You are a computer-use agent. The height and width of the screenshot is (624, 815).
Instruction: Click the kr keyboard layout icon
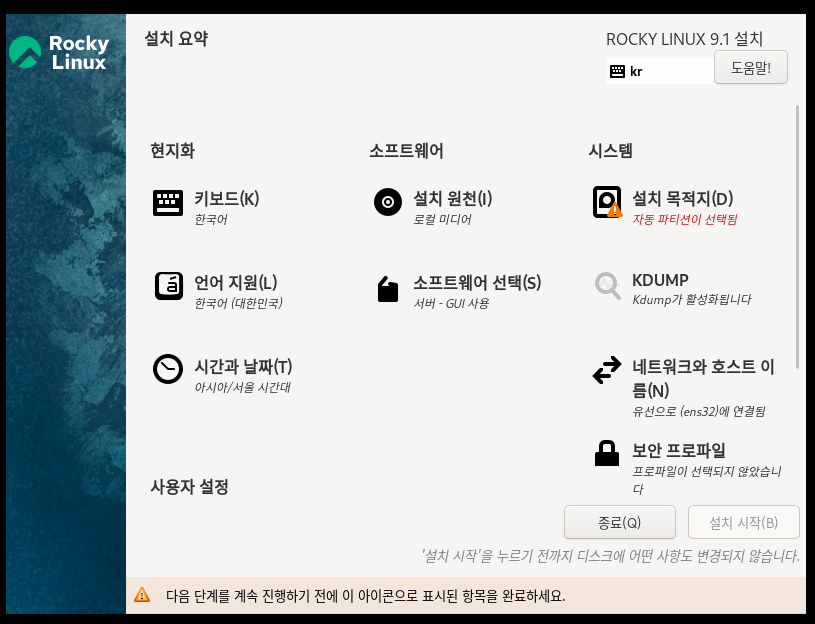[617, 71]
